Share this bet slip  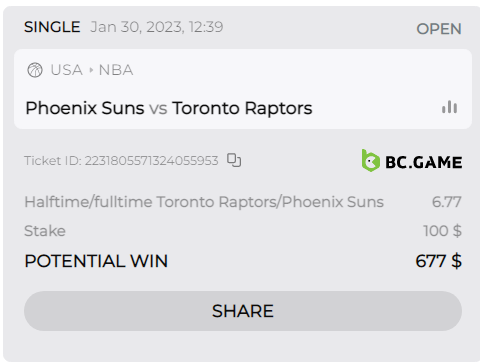click(243, 311)
